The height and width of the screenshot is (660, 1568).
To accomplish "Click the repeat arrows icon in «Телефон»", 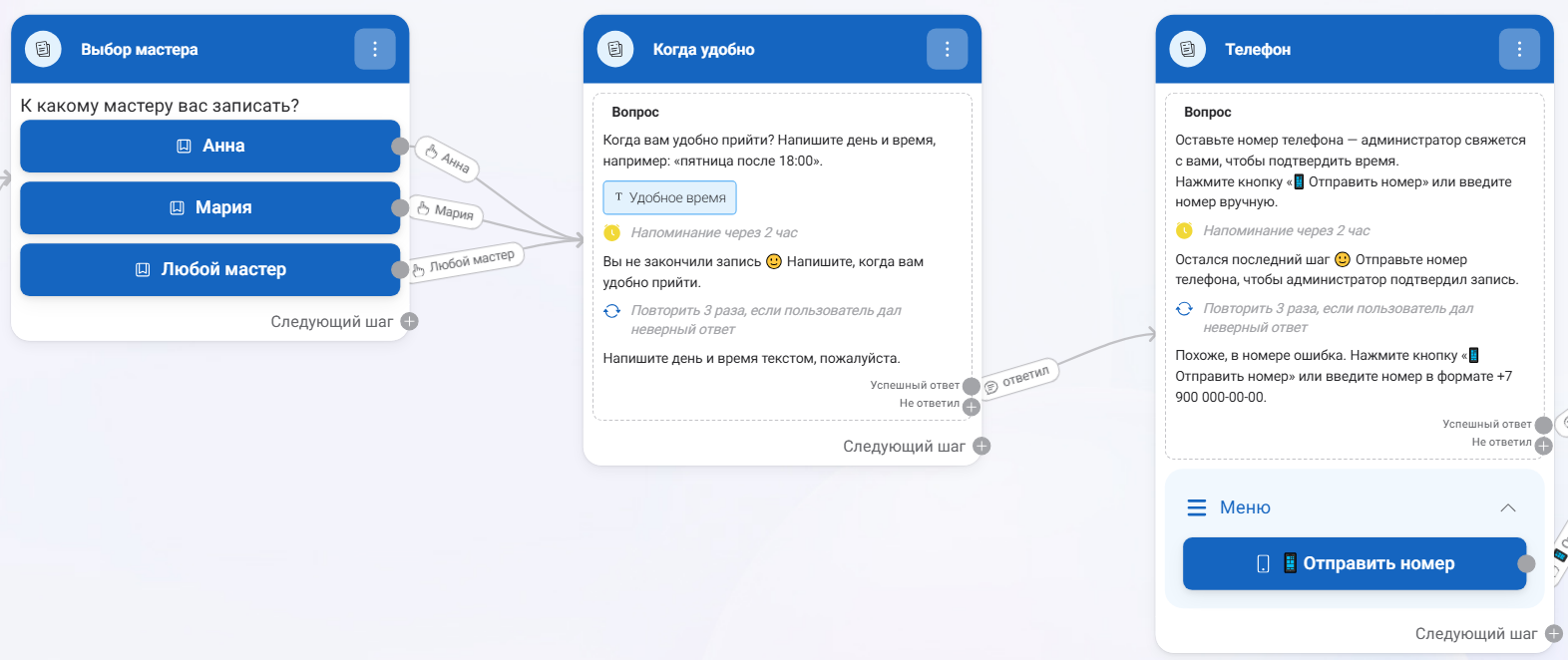I will click(1184, 309).
